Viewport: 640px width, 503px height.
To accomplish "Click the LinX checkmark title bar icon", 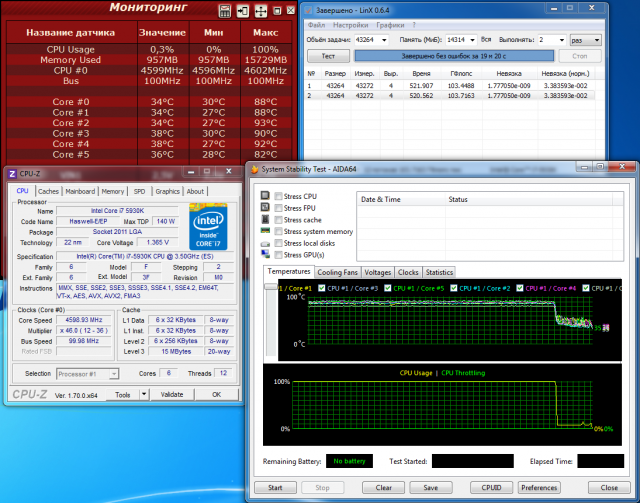I will coord(308,10).
